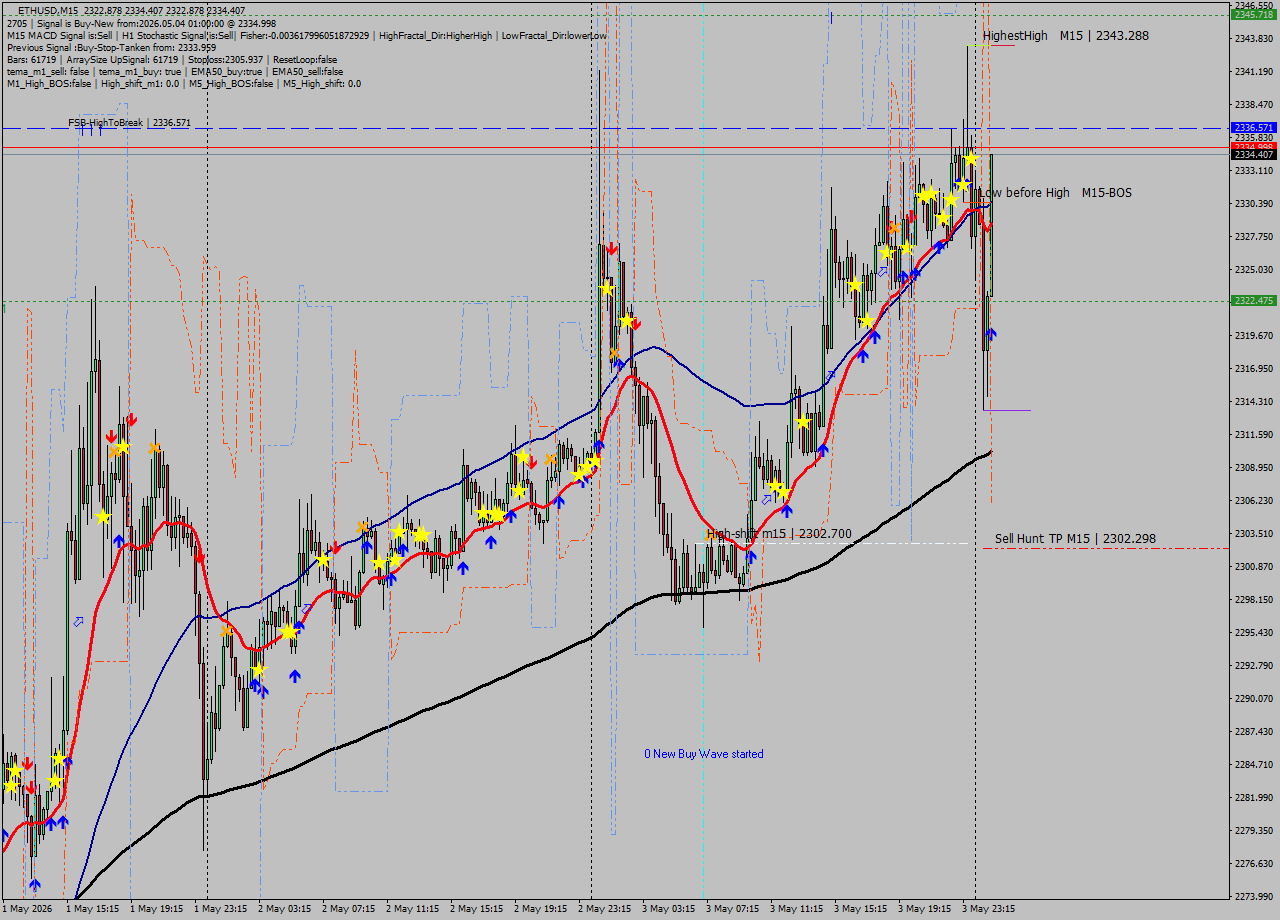
Task: Click the green 2345.718 price tag
Action: pyautogui.click(x=1254, y=14)
